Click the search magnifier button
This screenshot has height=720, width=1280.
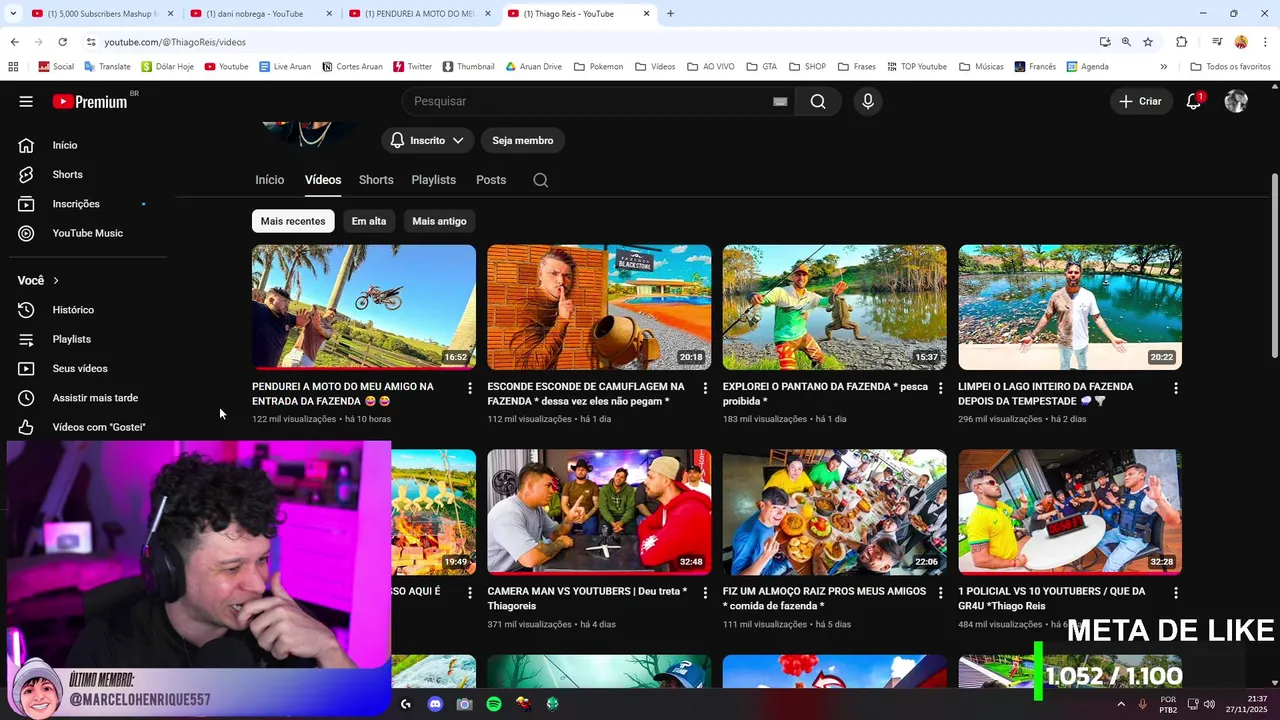click(x=818, y=101)
